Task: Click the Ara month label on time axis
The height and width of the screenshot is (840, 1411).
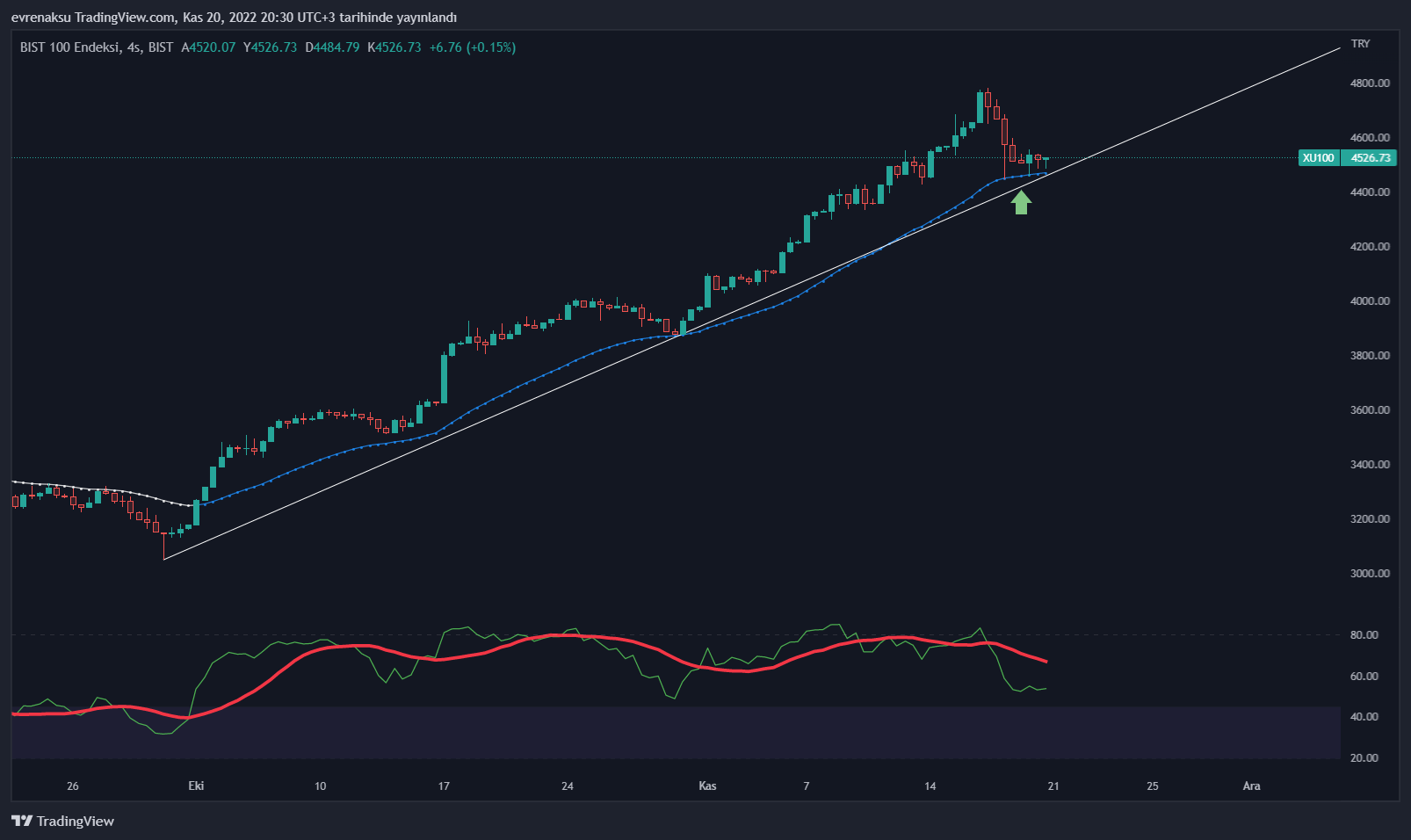Action: tap(1251, 786)
